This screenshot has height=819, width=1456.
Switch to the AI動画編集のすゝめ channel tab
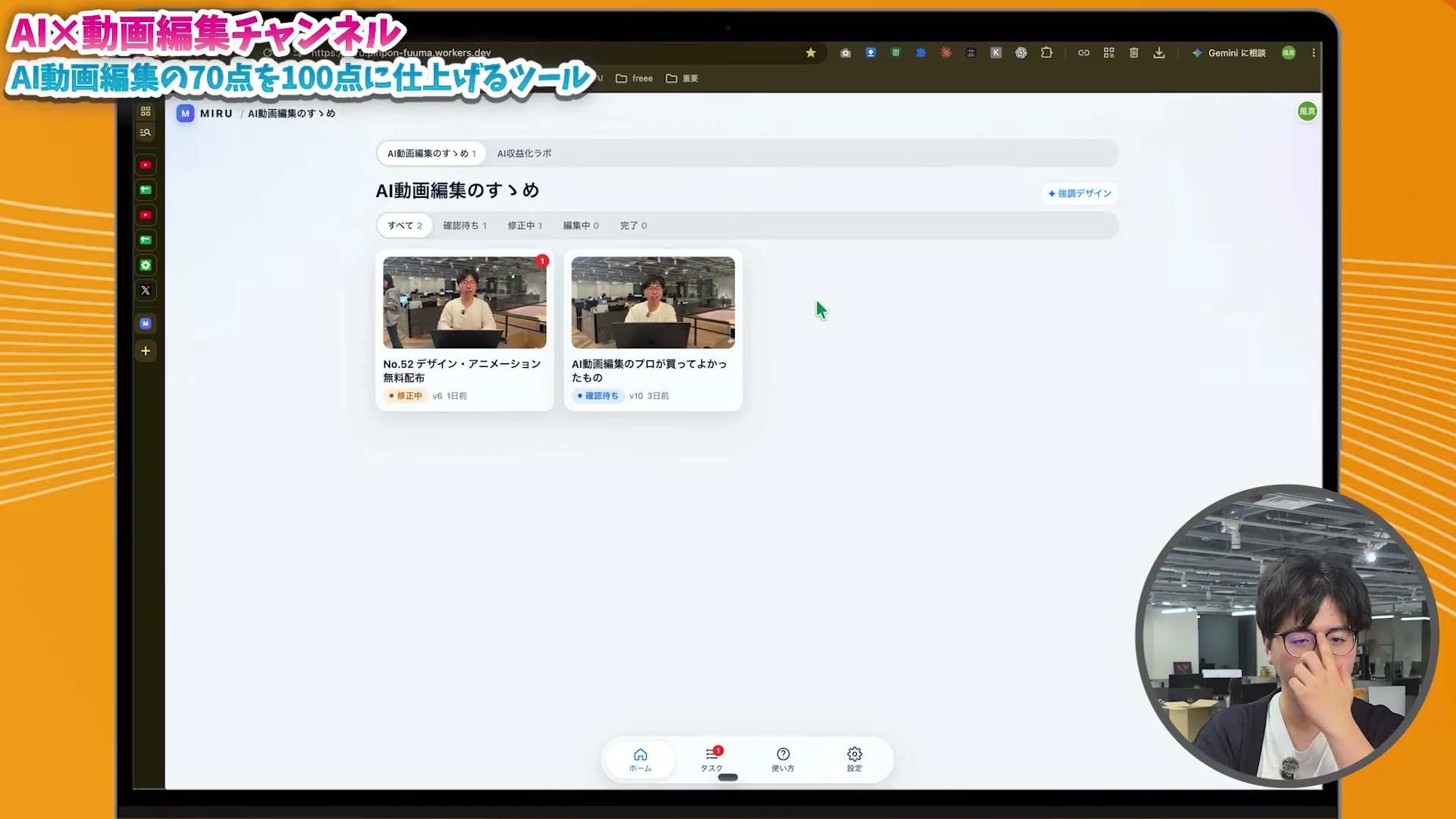click(431, 153)
